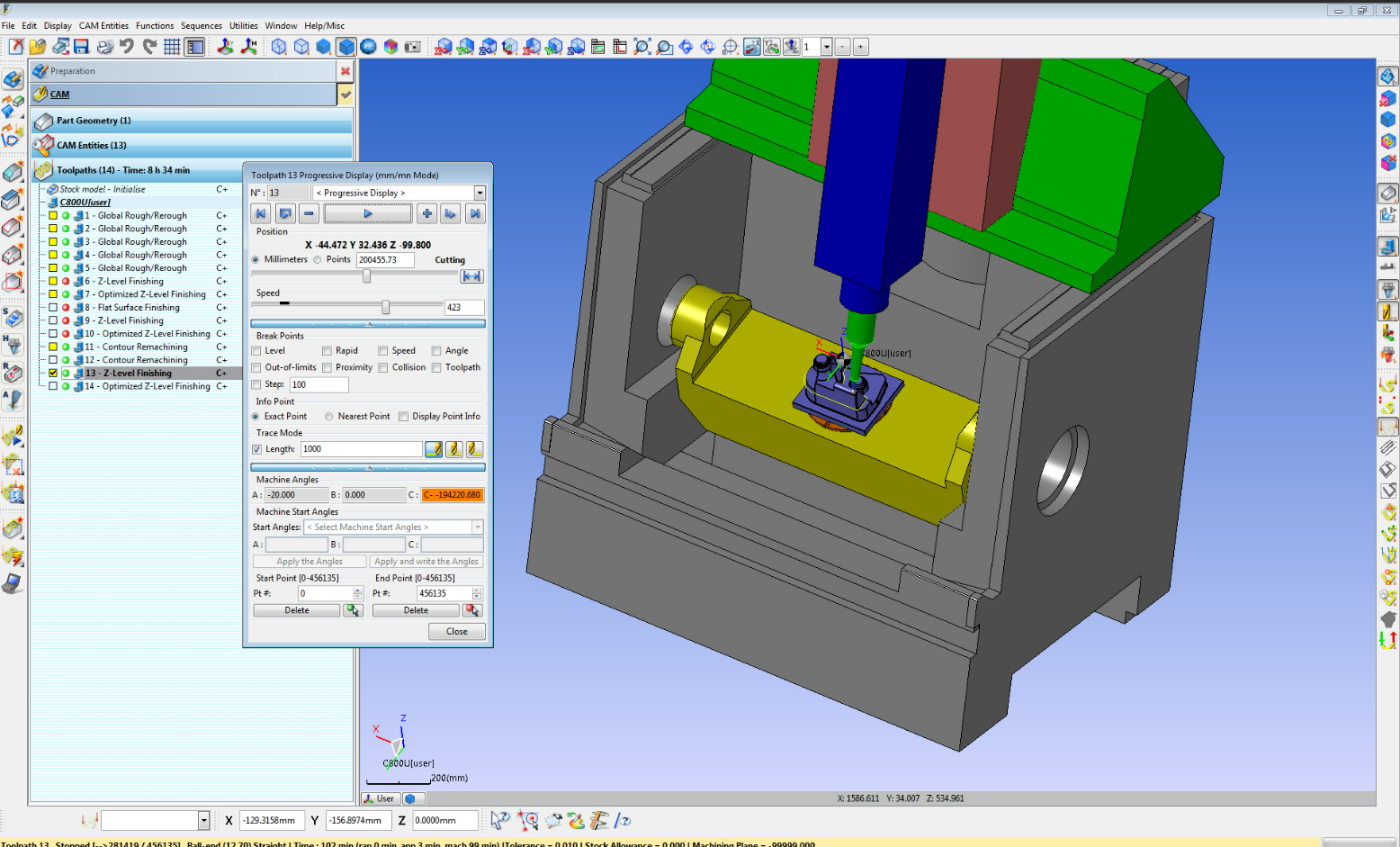Enable the Rapid break point checkbox

point(328,351)
